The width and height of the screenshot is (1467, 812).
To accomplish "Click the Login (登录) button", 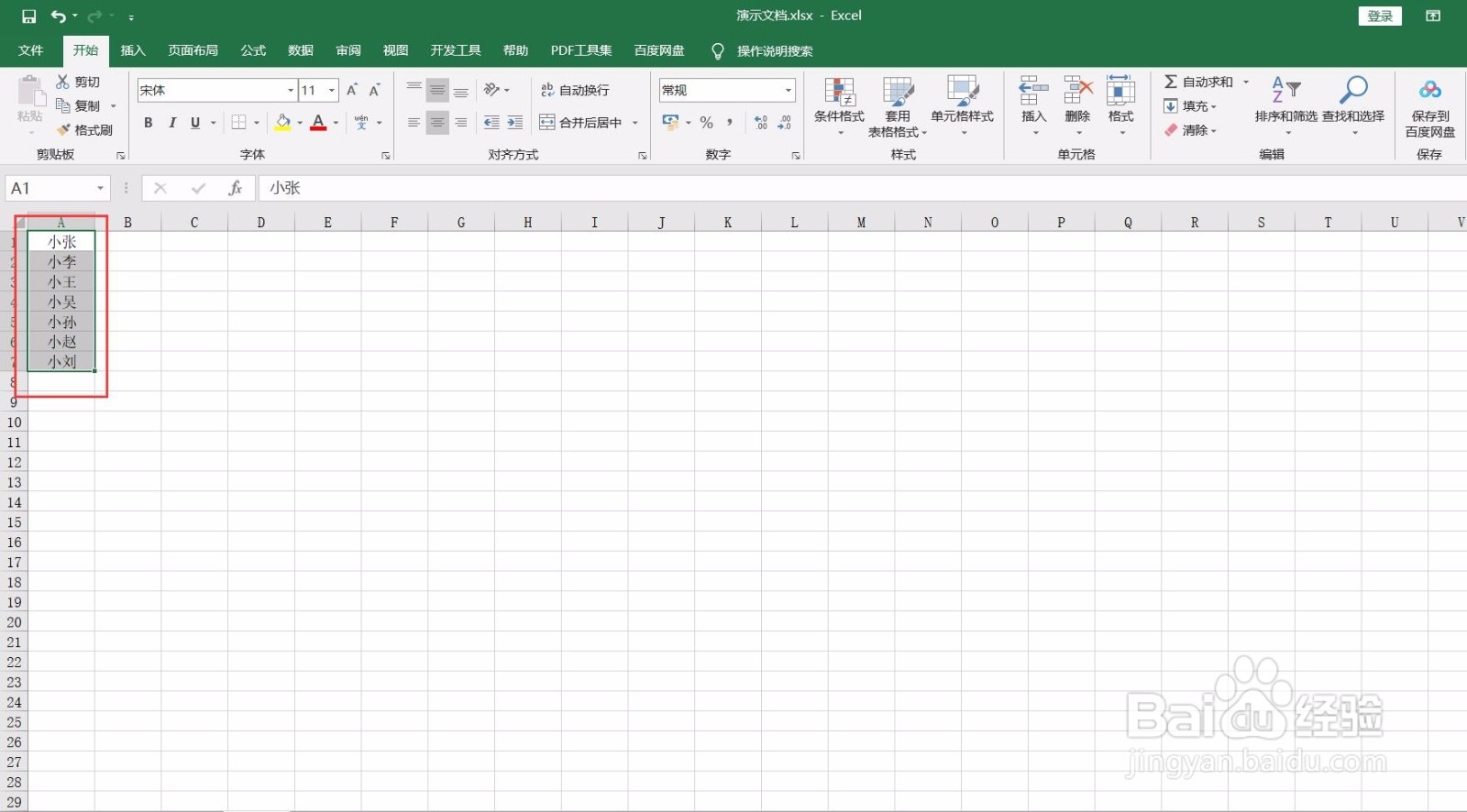I will [x=1380, y=16].
